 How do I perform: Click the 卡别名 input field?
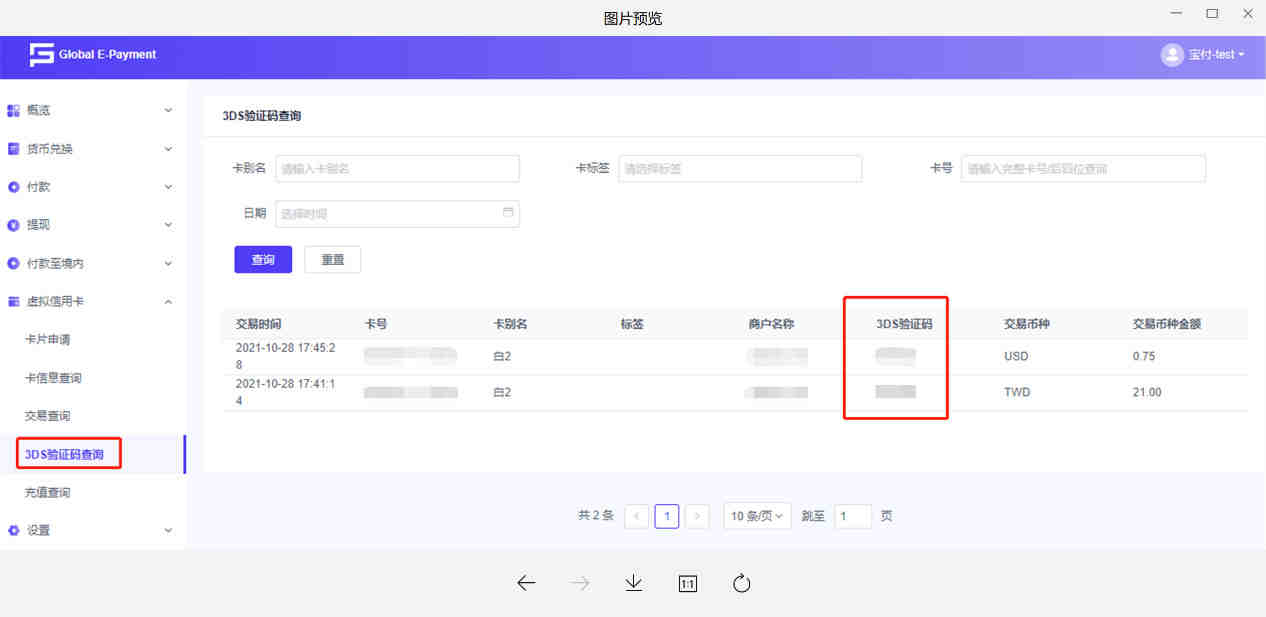[397, 169]
